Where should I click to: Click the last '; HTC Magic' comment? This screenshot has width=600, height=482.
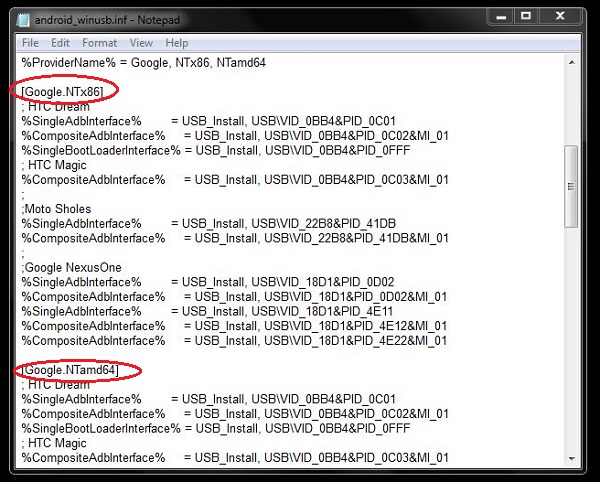pos(54,443)
